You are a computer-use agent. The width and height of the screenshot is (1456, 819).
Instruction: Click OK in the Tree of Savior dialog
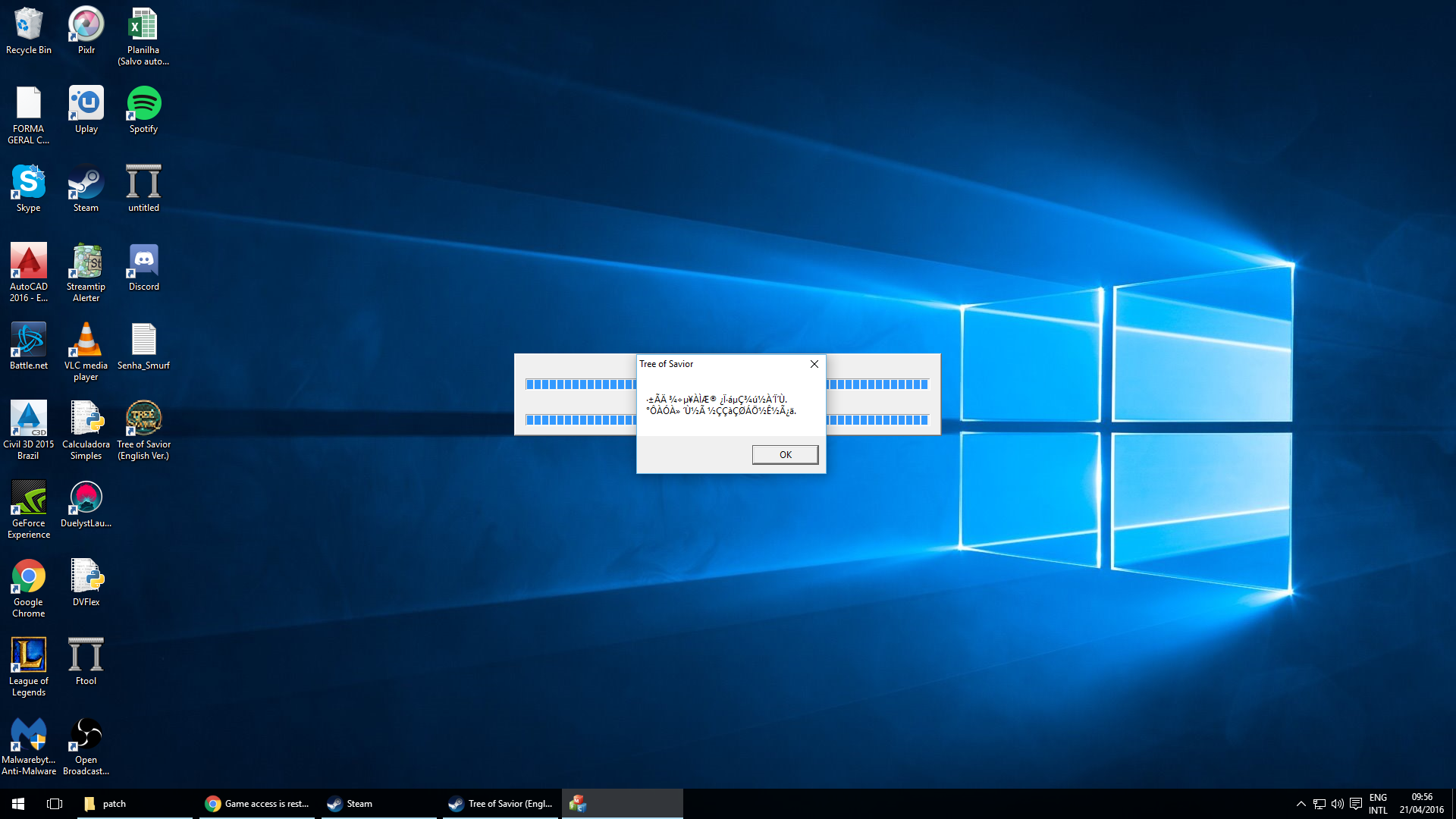tap(785, 454)
